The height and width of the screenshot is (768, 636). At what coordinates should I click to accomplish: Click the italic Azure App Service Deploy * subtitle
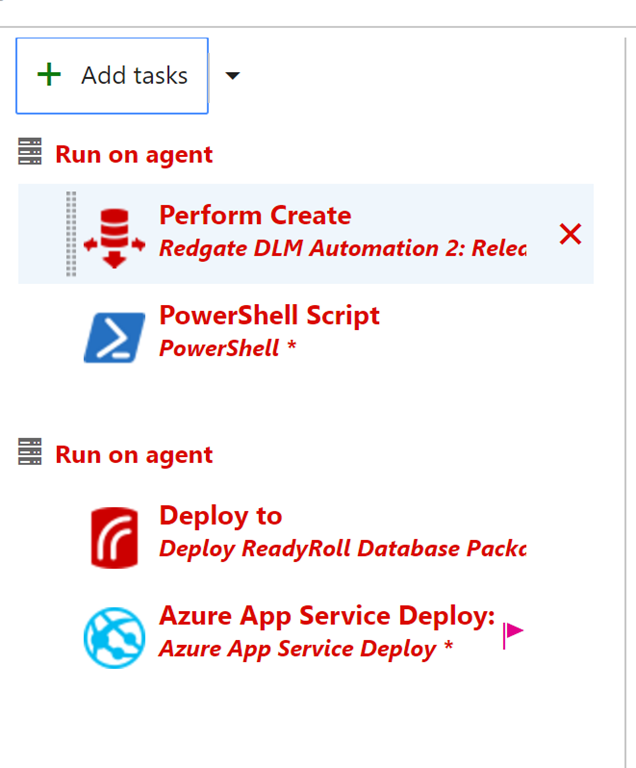pyautogui.click(x=306, y=648)
